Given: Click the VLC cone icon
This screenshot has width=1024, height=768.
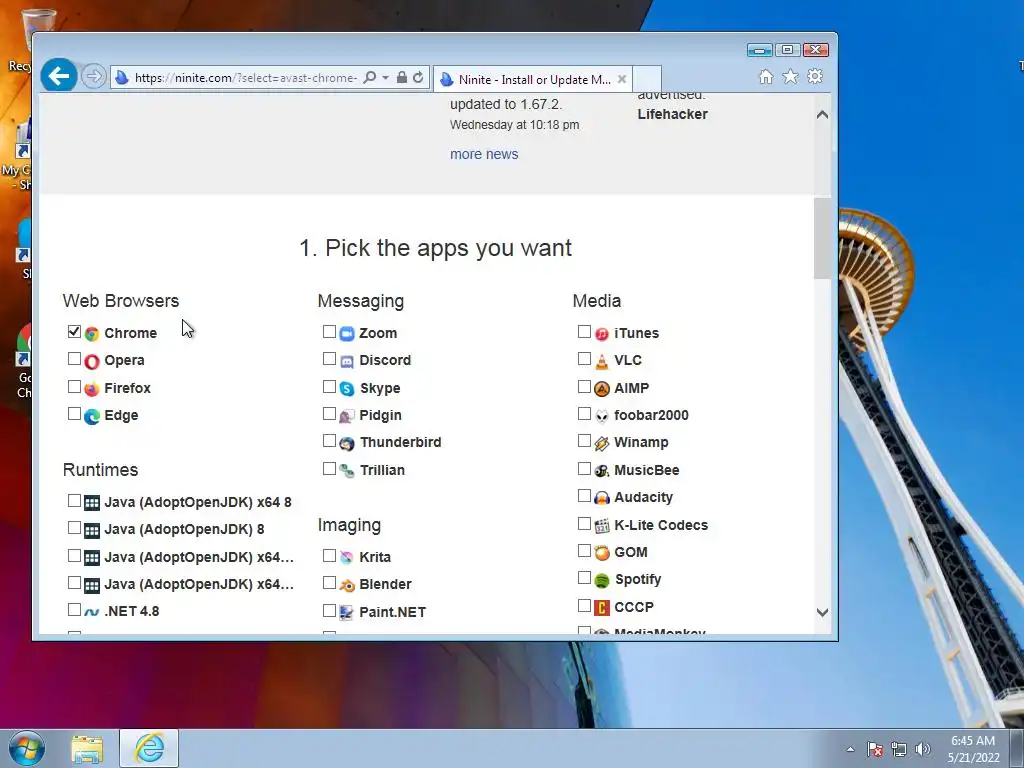Looking at the screenshot, I should [x=601, y=361].
